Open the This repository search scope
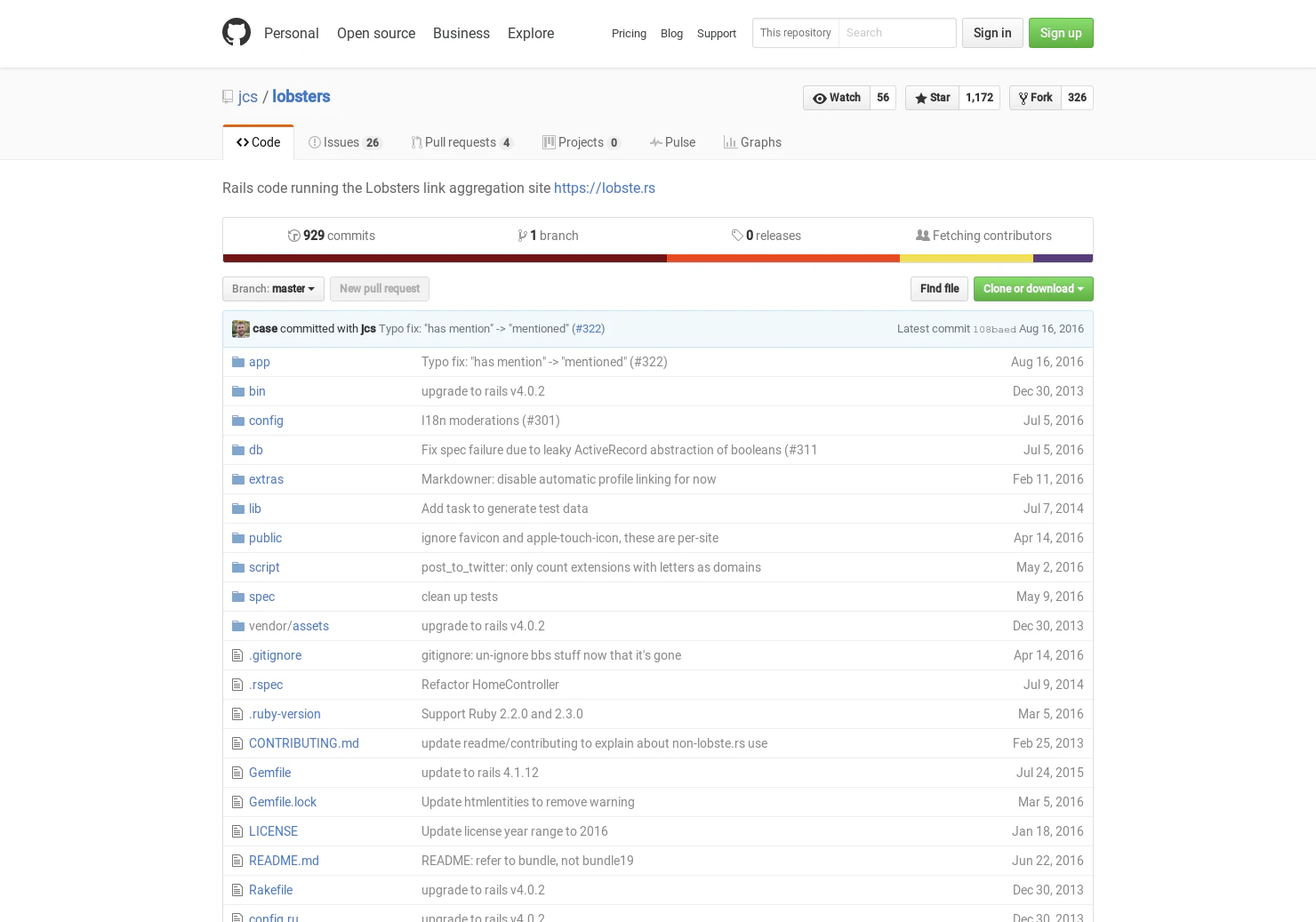The width and height of the screenshot is (1316, 922). pos(796,33)
